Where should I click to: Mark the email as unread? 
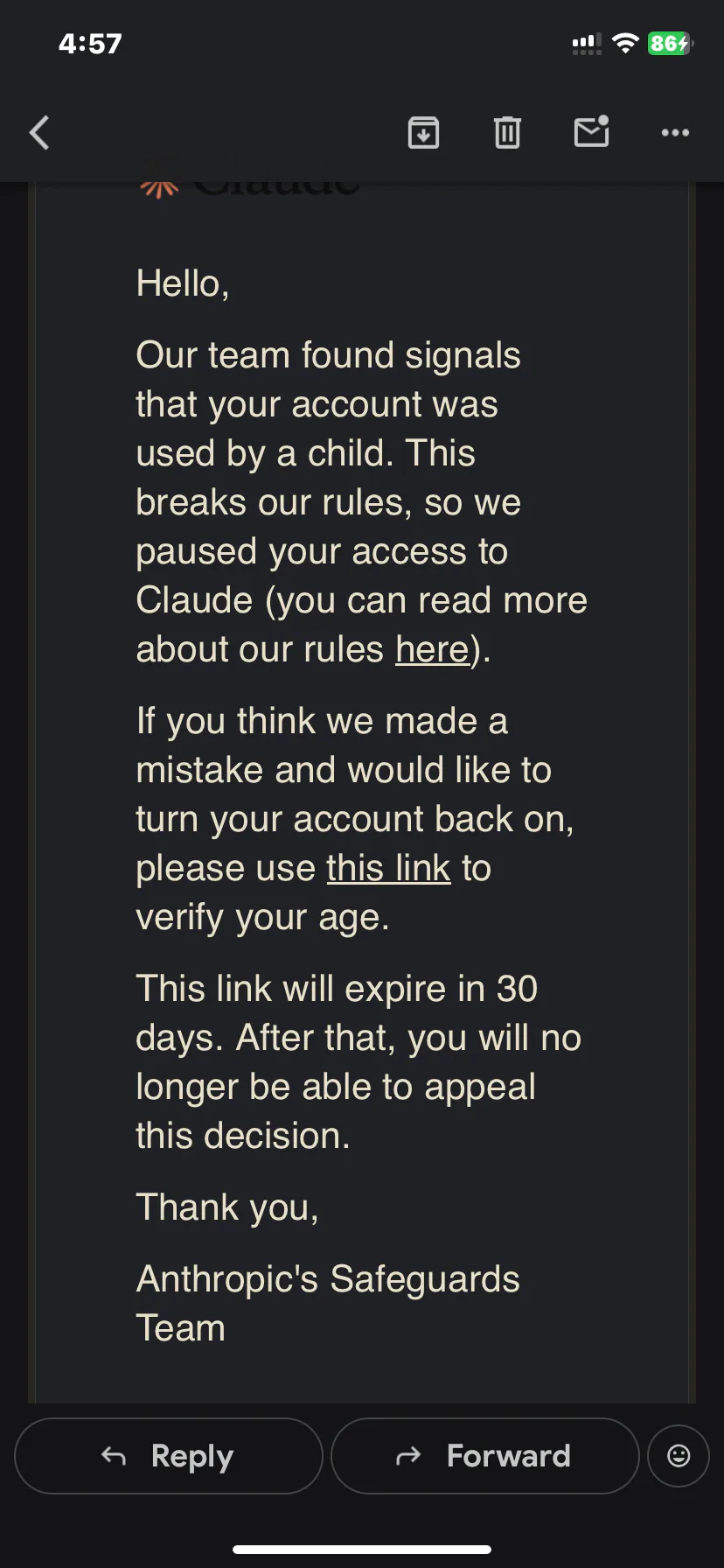coord(591,132)
